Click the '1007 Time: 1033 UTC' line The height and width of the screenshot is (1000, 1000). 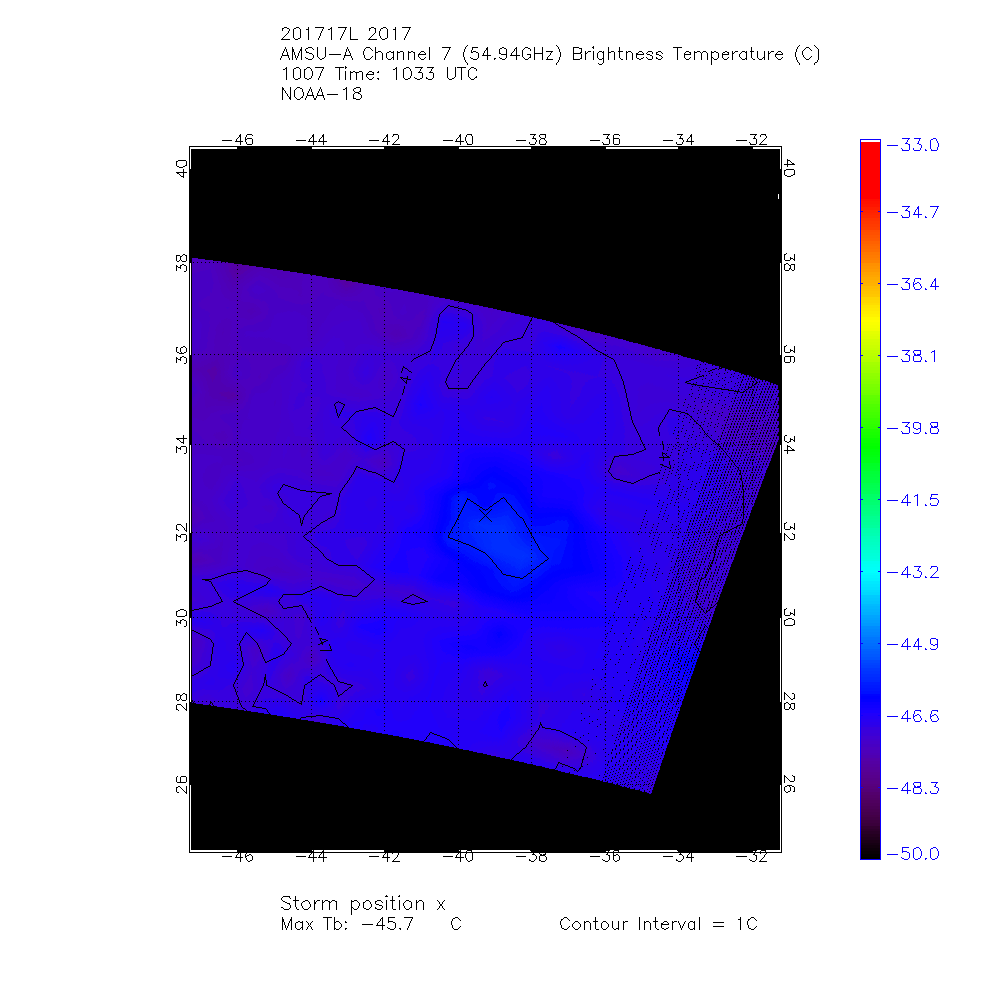[380, 75]
